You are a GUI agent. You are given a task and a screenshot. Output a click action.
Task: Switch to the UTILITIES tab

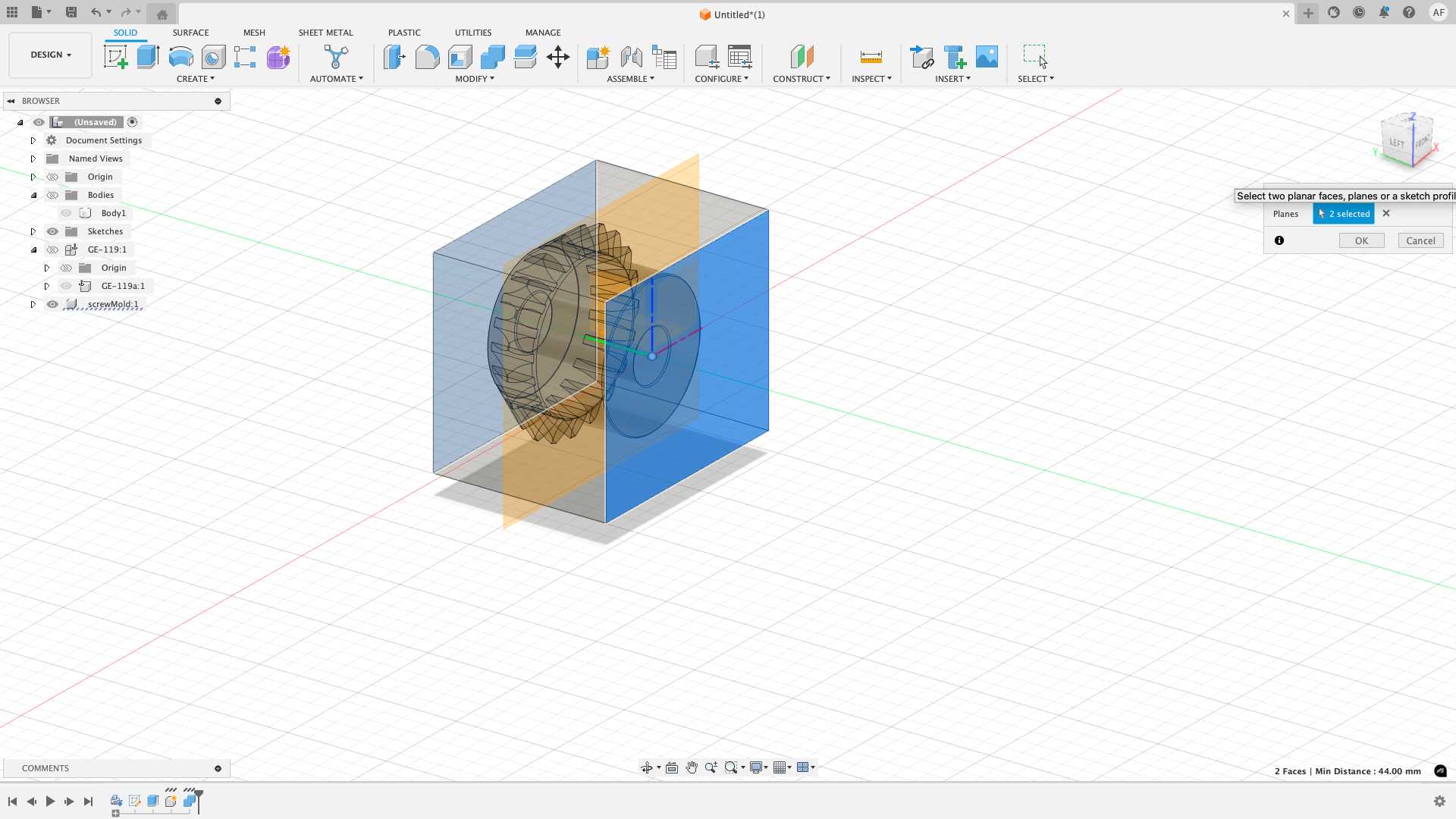tap(473, 33)
